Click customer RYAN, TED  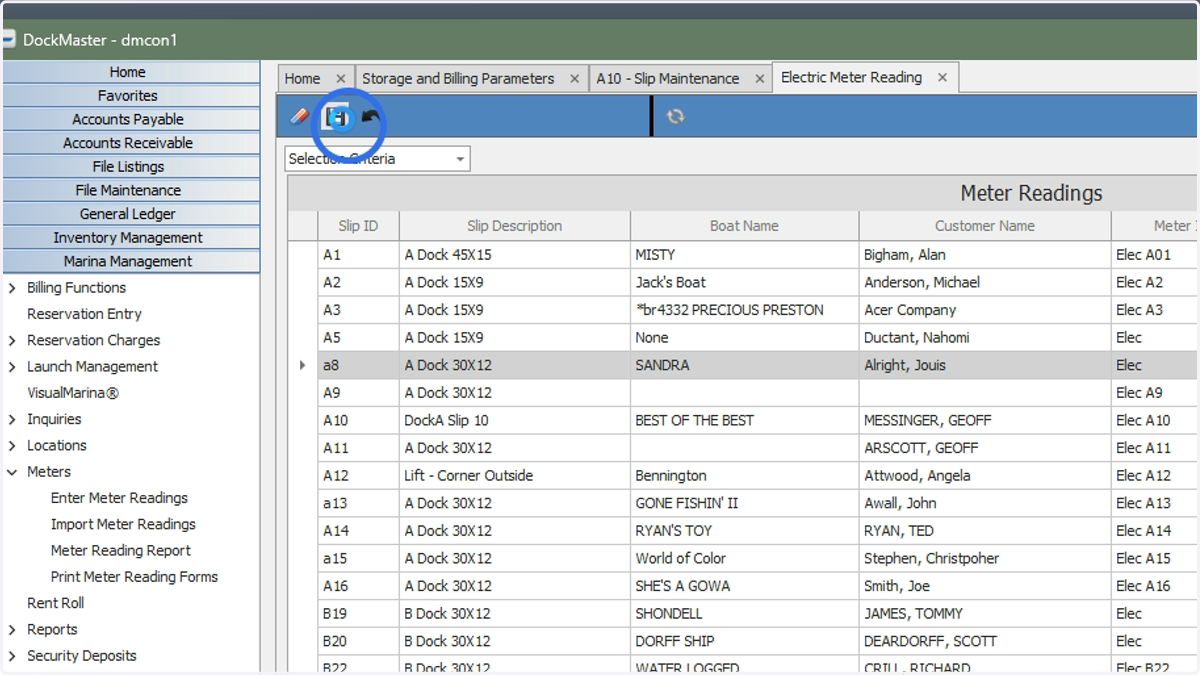coord(985,531)
